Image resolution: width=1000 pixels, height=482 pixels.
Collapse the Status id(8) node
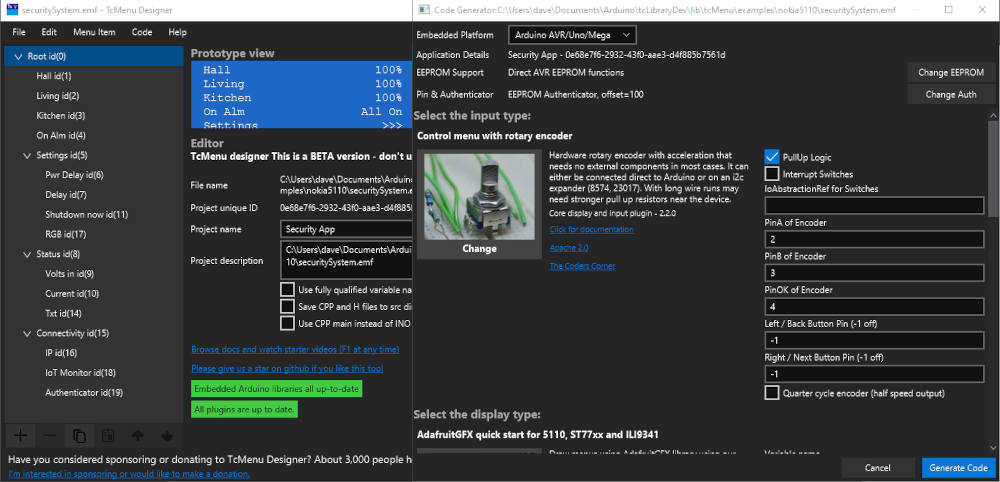click(27, 254)
